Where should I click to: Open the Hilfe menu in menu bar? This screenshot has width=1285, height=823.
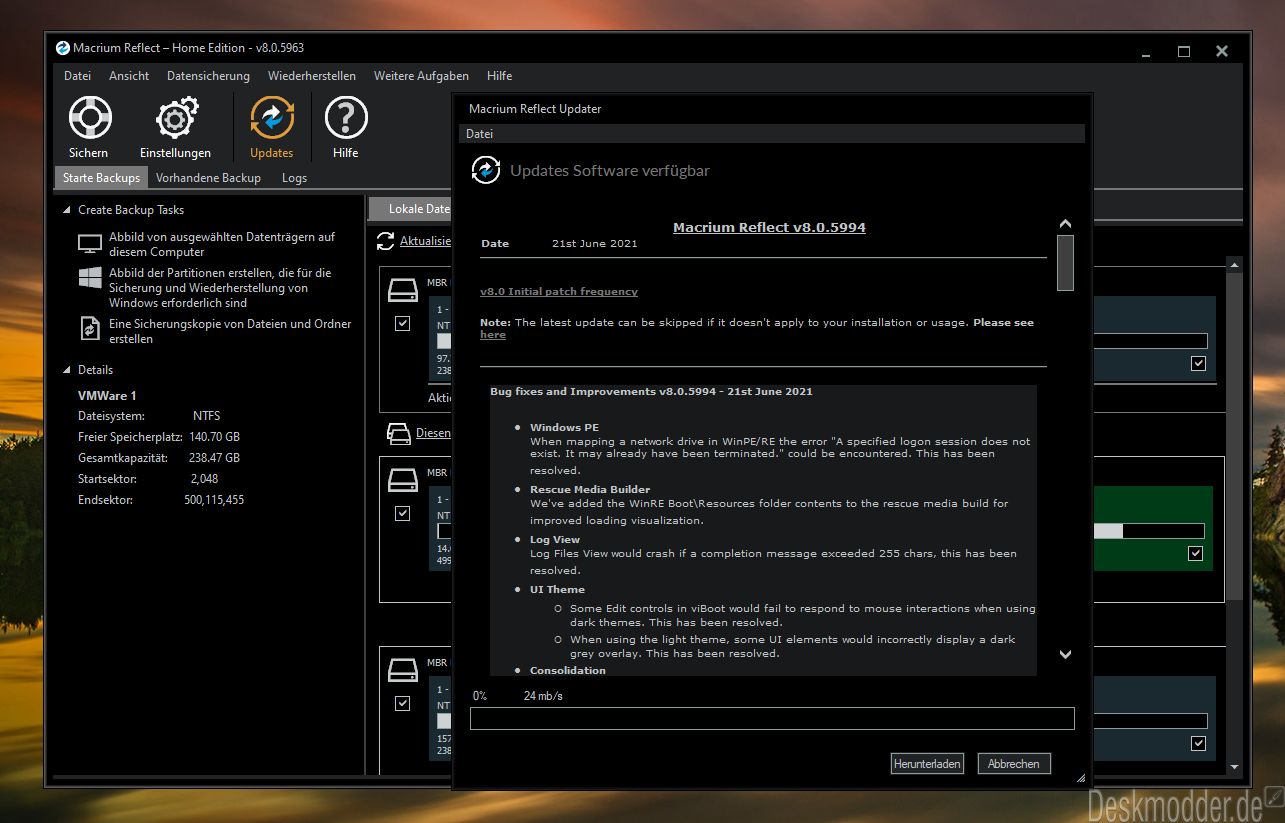coord(499,76)
